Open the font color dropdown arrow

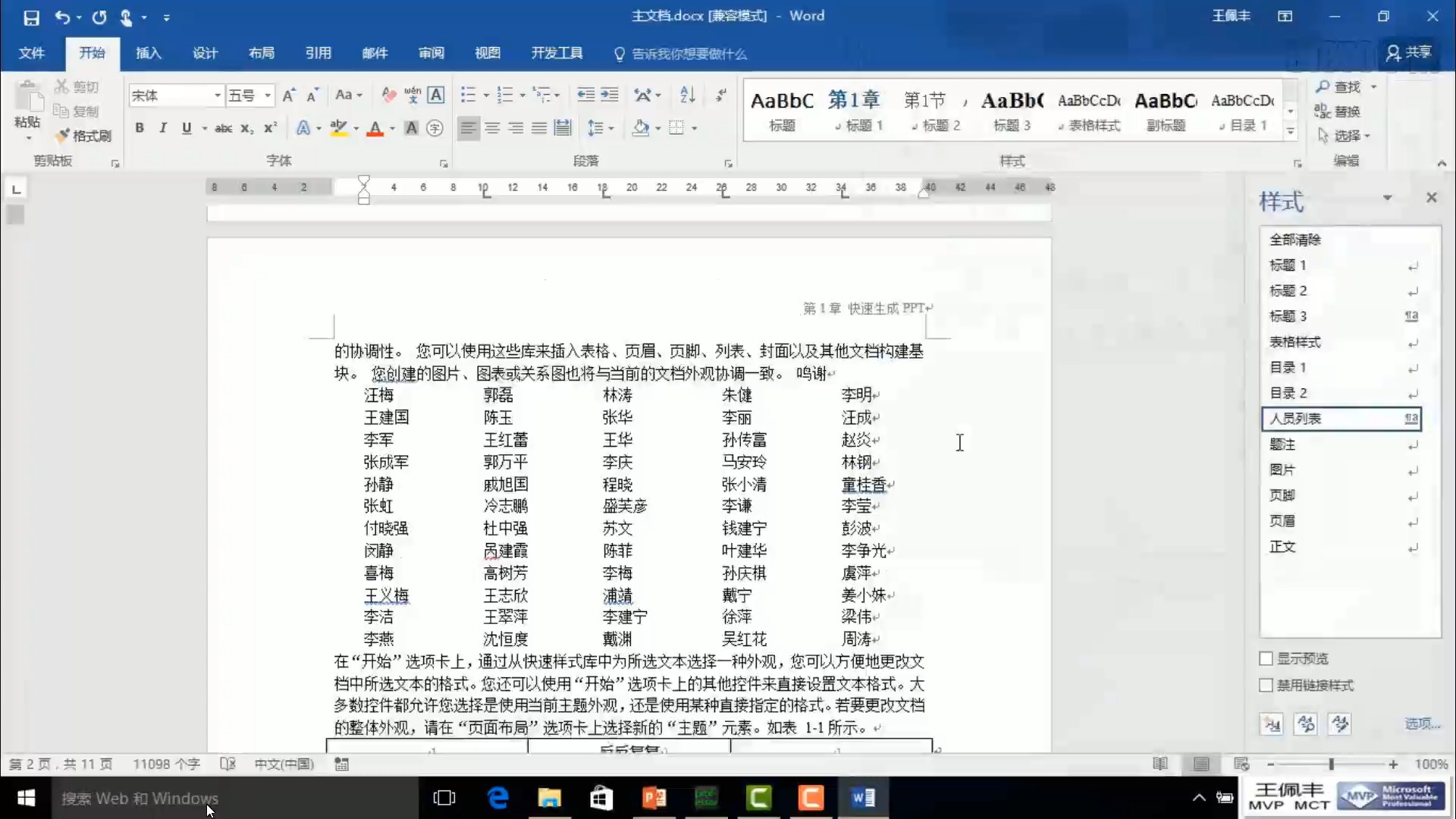pyautogui.click(x=392, y=128)
